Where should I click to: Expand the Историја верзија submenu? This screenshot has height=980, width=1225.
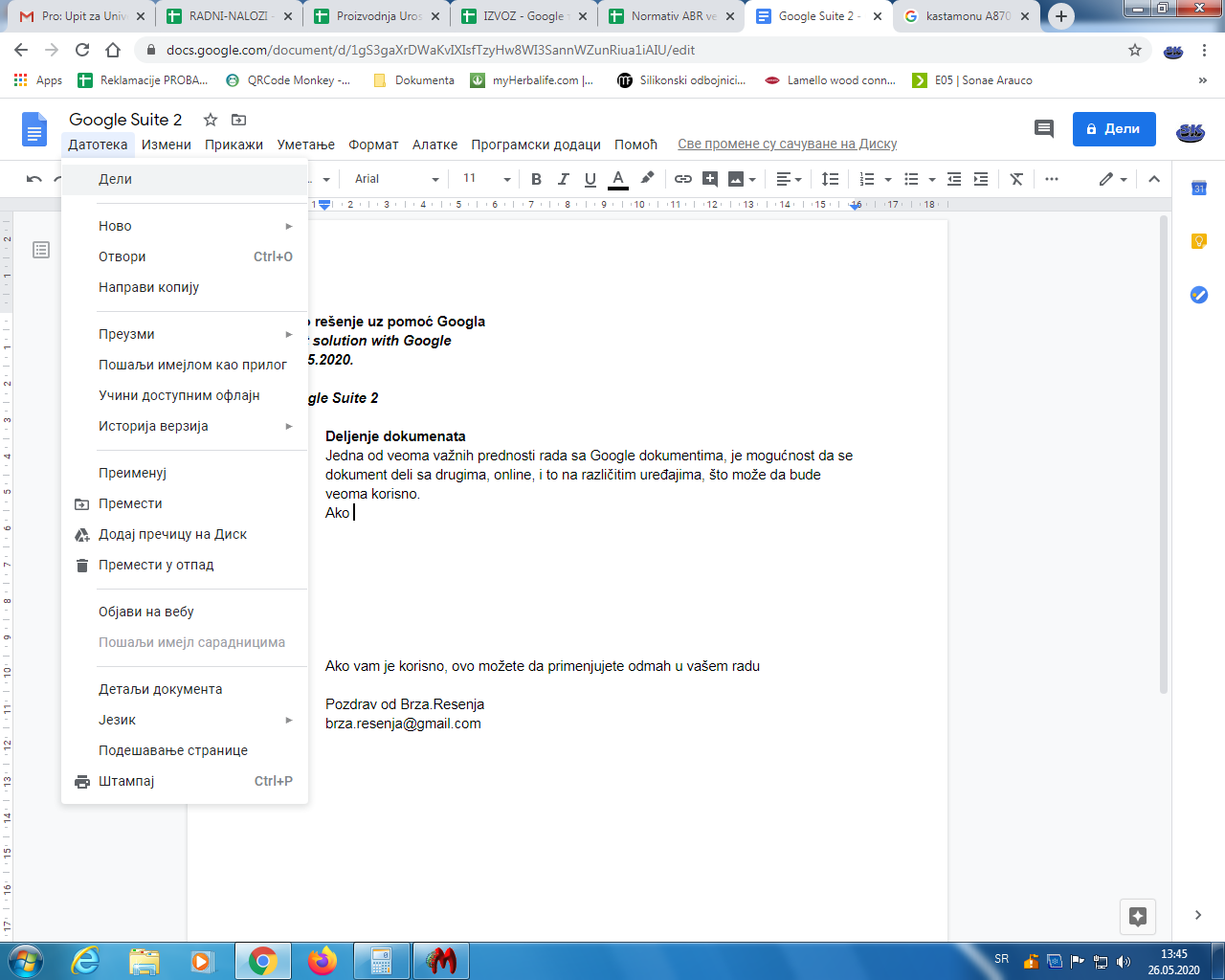coord(185,426)
